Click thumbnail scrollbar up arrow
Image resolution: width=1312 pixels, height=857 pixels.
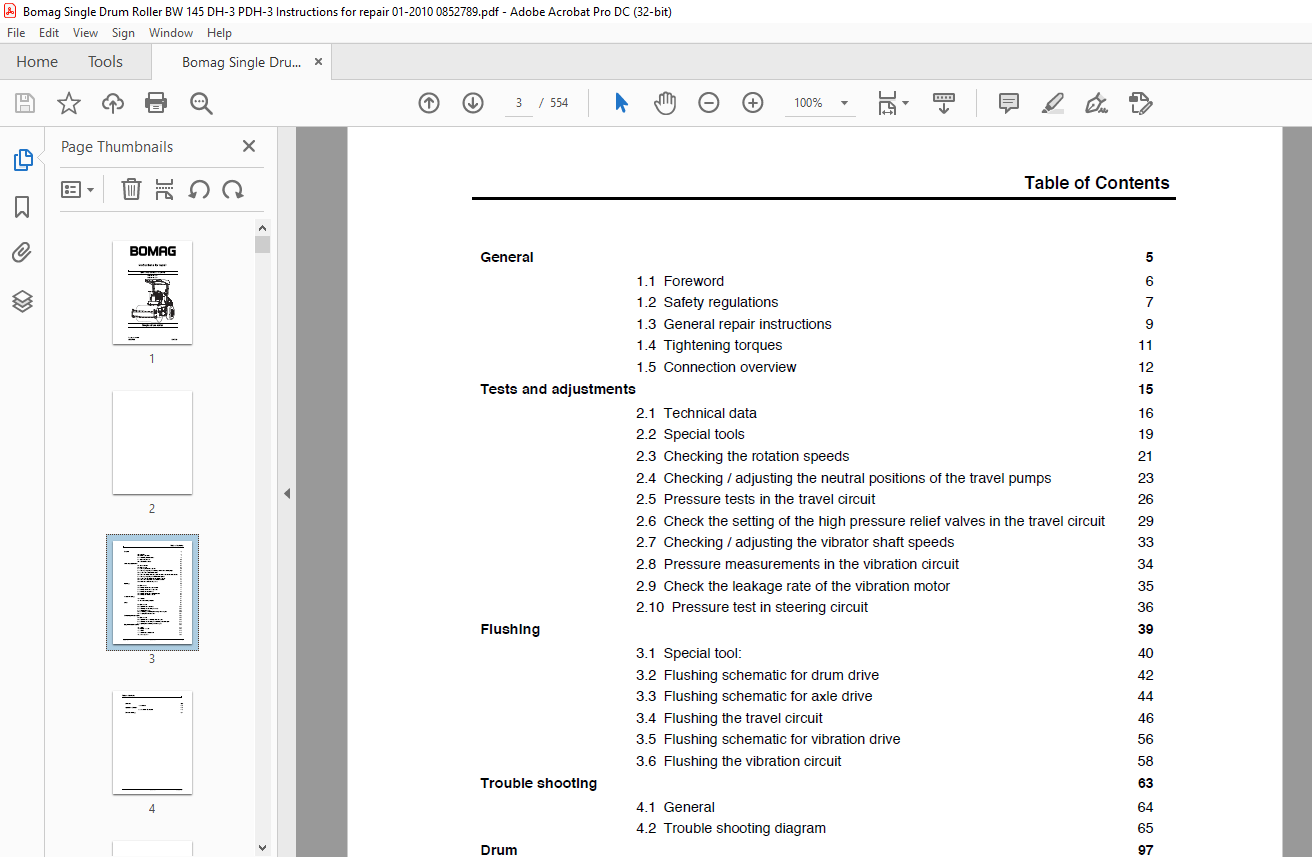point(262,228)
